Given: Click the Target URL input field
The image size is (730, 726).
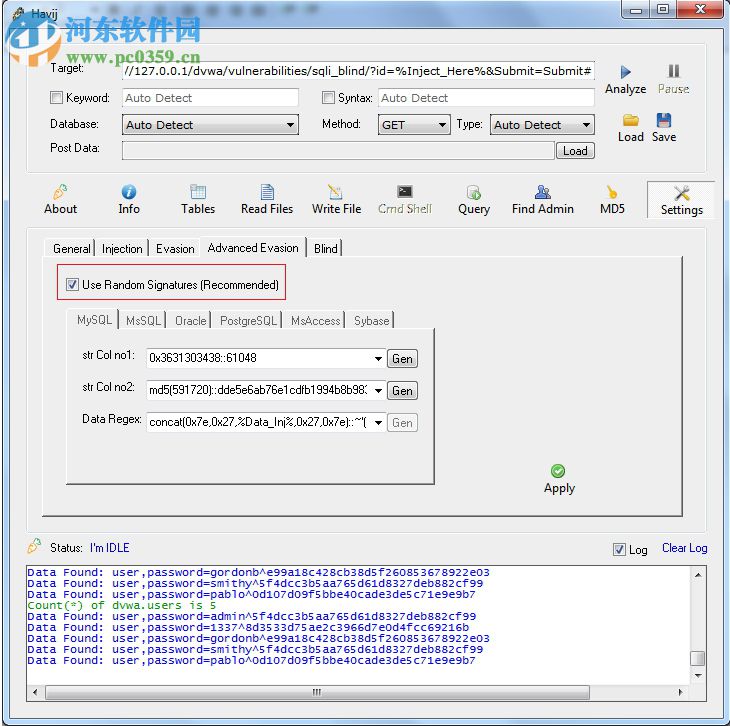Looking at the screenshot, I should 358,71.
